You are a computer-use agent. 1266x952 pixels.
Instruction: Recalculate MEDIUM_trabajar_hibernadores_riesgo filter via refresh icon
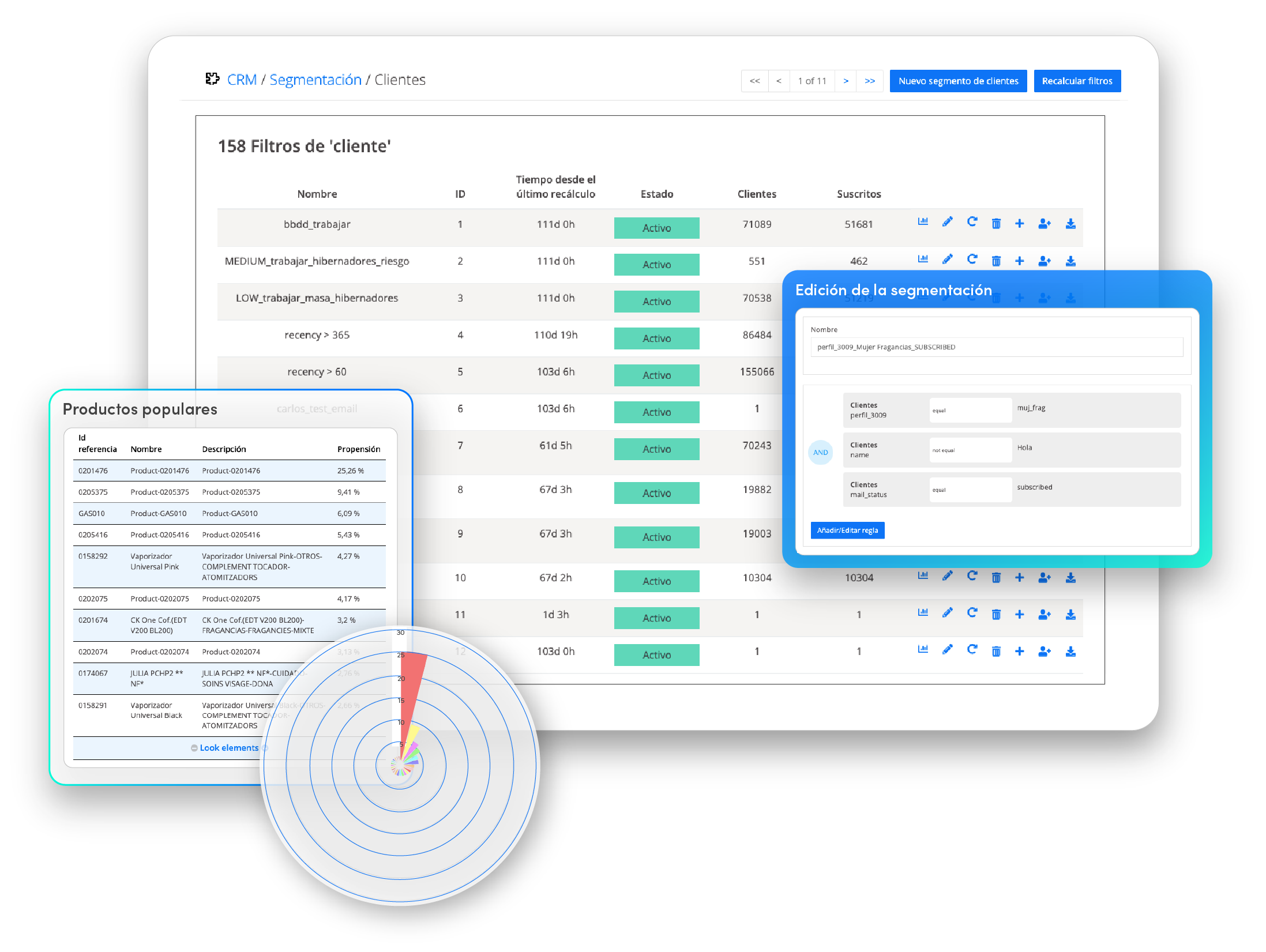point(972,259)
